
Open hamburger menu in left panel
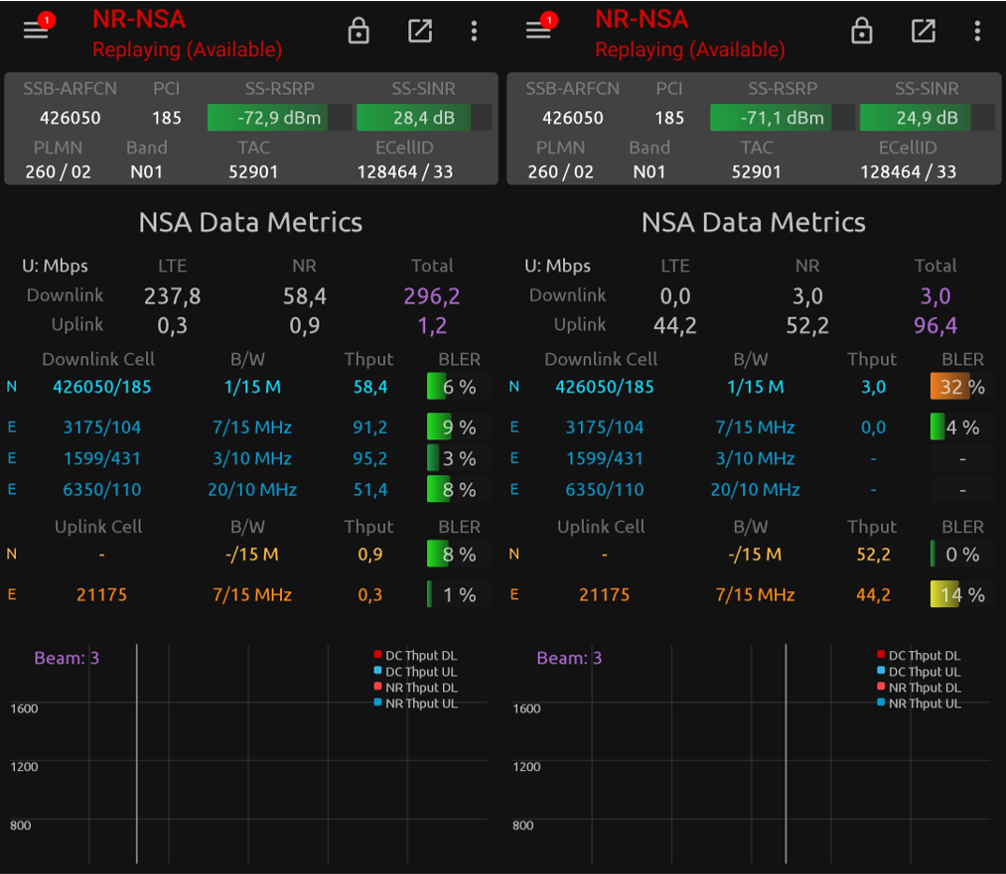[x=36, y=30]
